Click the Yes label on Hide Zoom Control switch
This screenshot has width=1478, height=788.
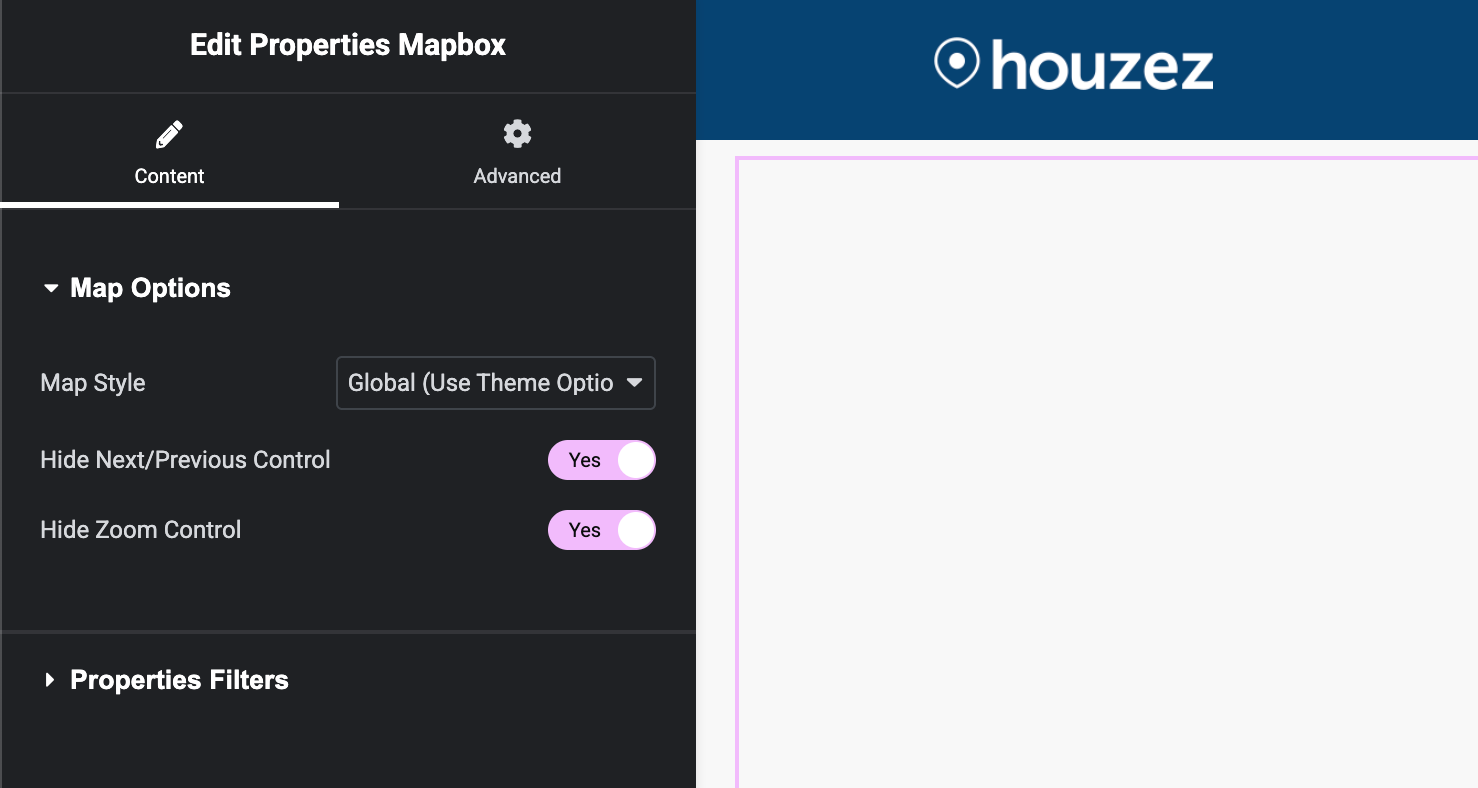(x=585, y=529)
